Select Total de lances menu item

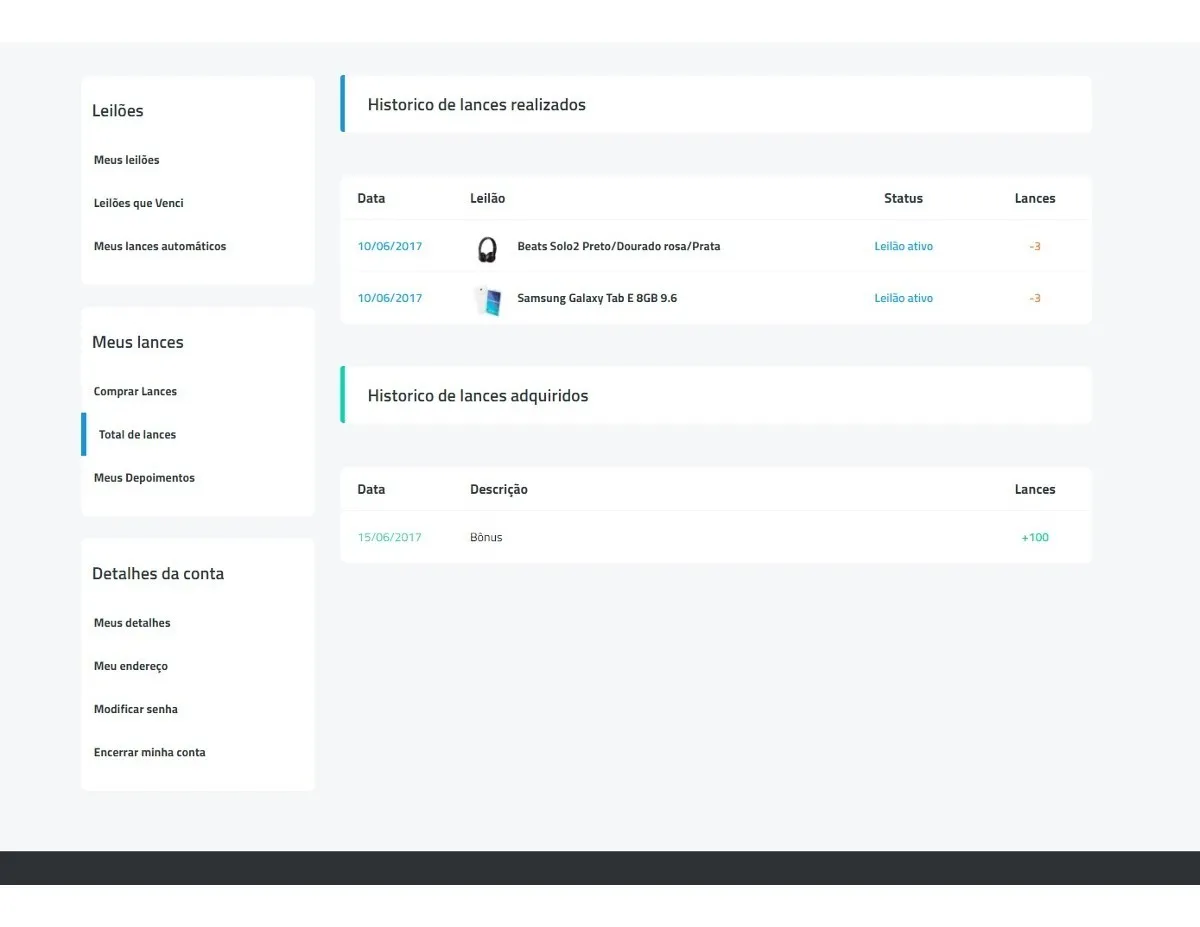point(137,435)
